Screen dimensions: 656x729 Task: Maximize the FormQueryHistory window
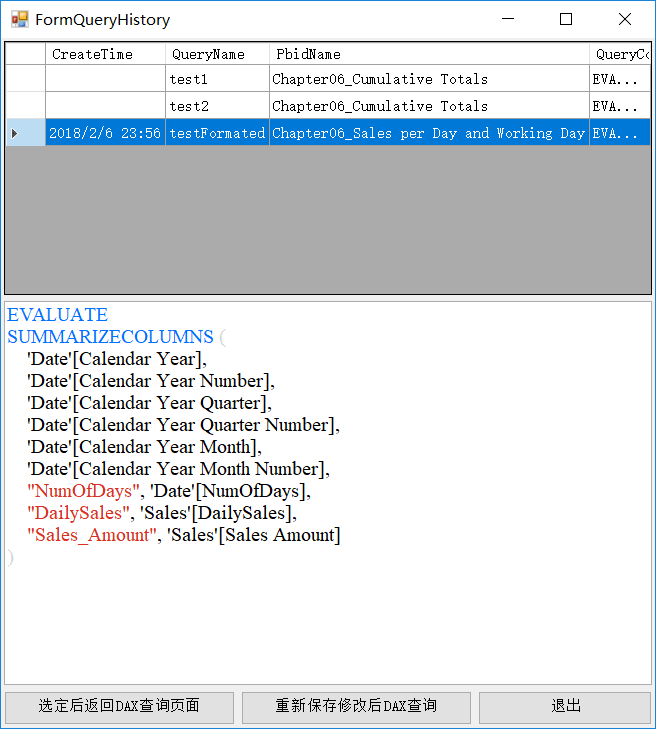566,19
